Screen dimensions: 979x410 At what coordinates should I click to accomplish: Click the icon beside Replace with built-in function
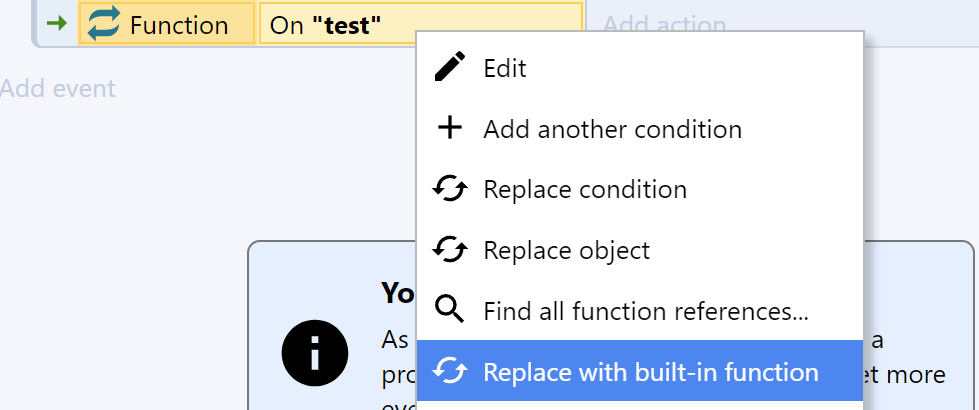coord(450,371)
